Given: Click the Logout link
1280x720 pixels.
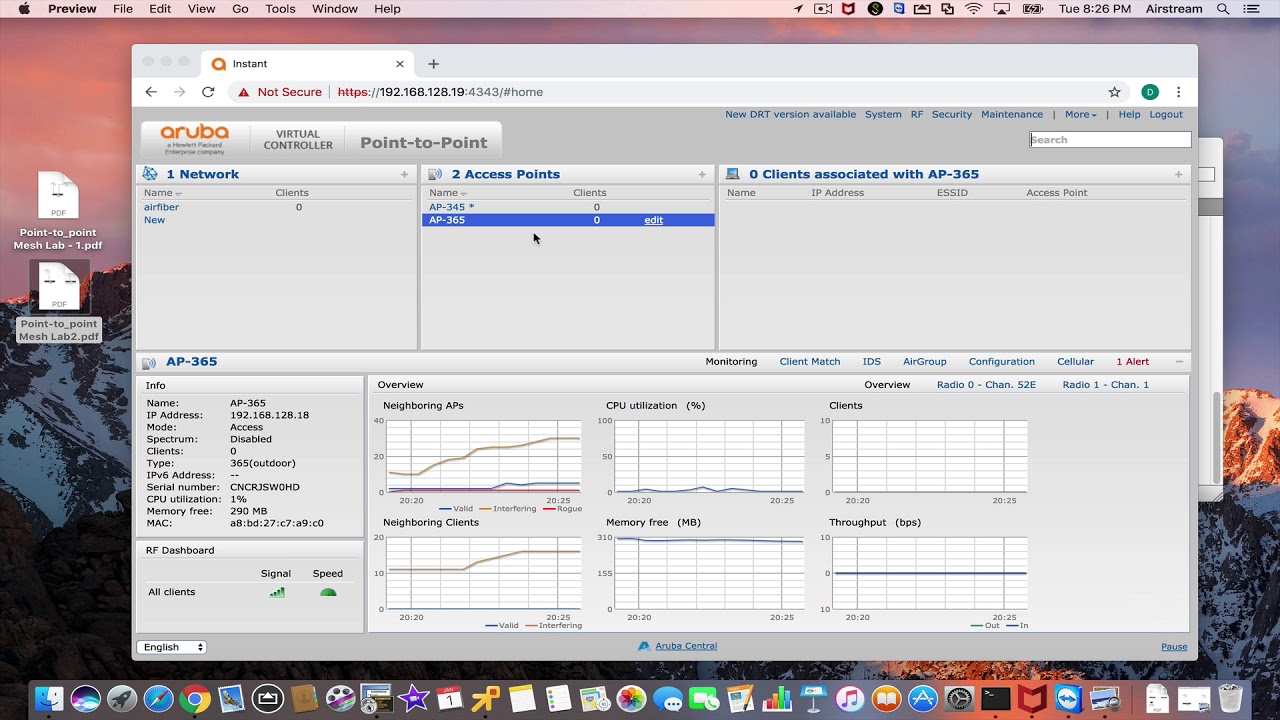Looking at the screenshot, I should (1166, 115).
